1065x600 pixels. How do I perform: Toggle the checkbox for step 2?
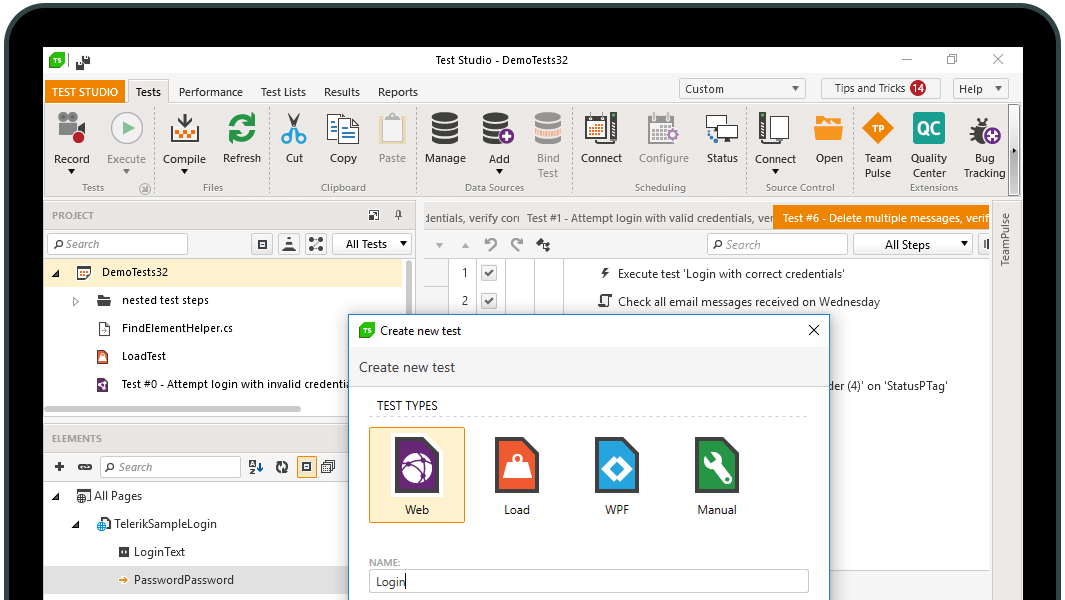(489, 300)
